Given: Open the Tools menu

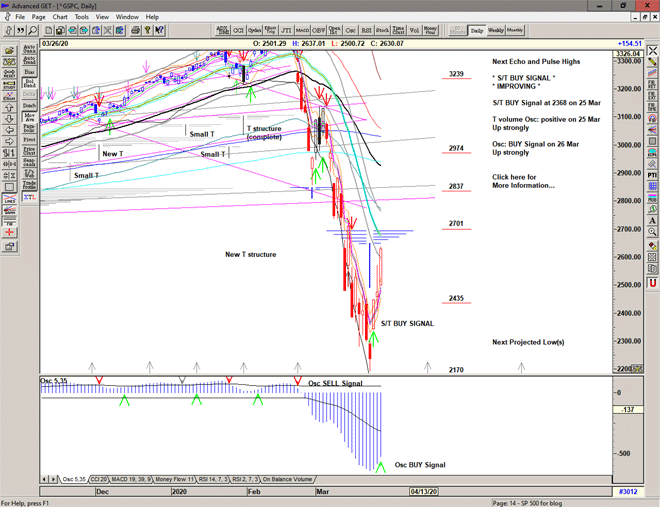Looking at the screenshot, I should pyautogui.click(x=82, y=17).
